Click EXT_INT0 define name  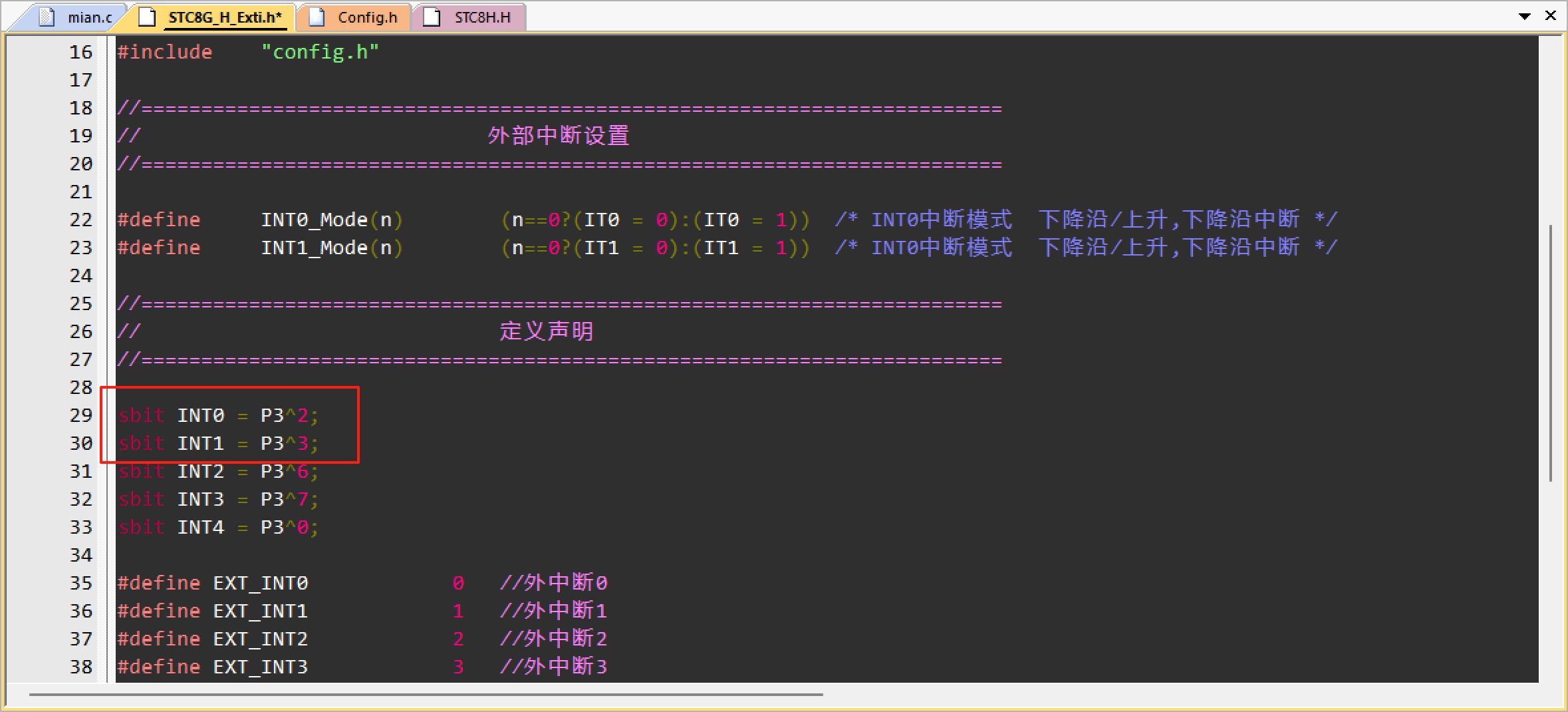tap(261, 583)
